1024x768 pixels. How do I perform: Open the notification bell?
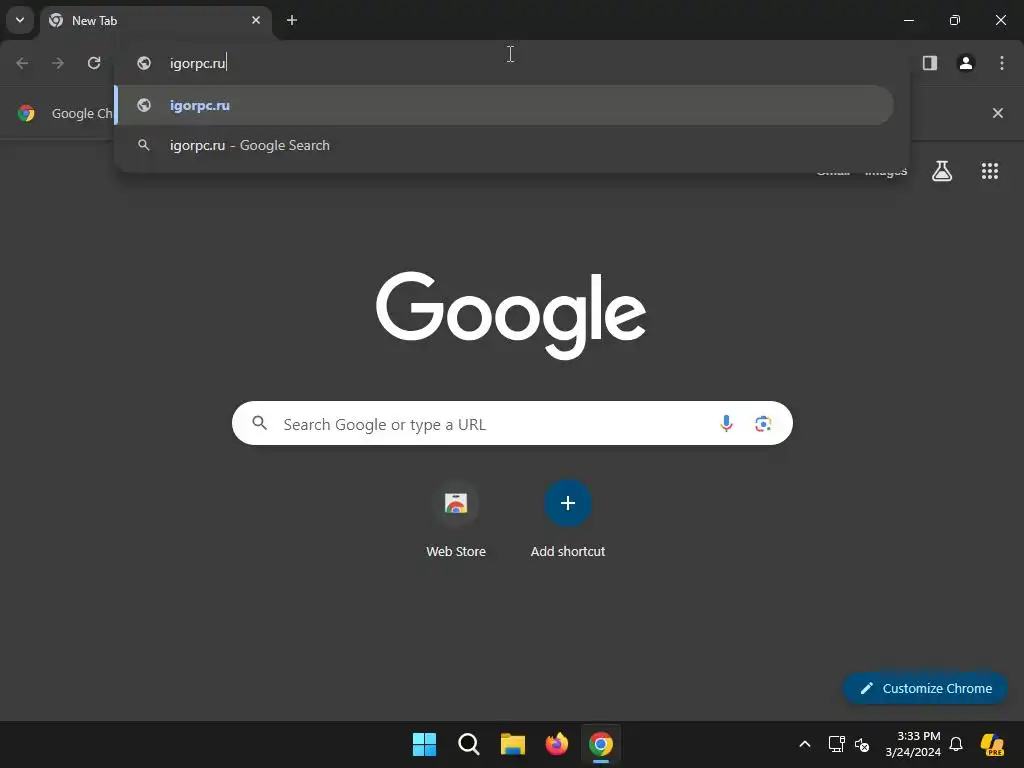click(956, 744)
